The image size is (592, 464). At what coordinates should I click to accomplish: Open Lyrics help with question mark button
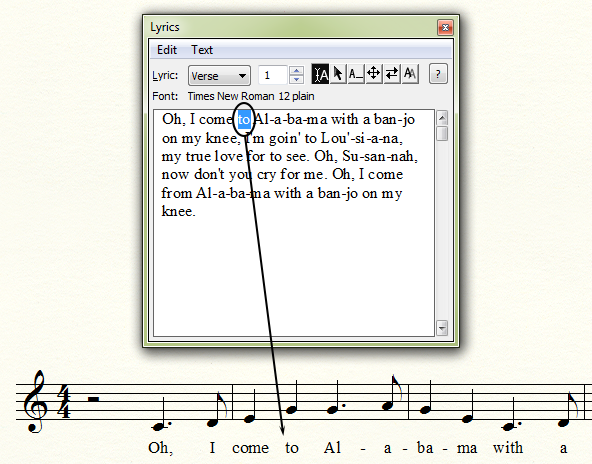click(438, 74)
